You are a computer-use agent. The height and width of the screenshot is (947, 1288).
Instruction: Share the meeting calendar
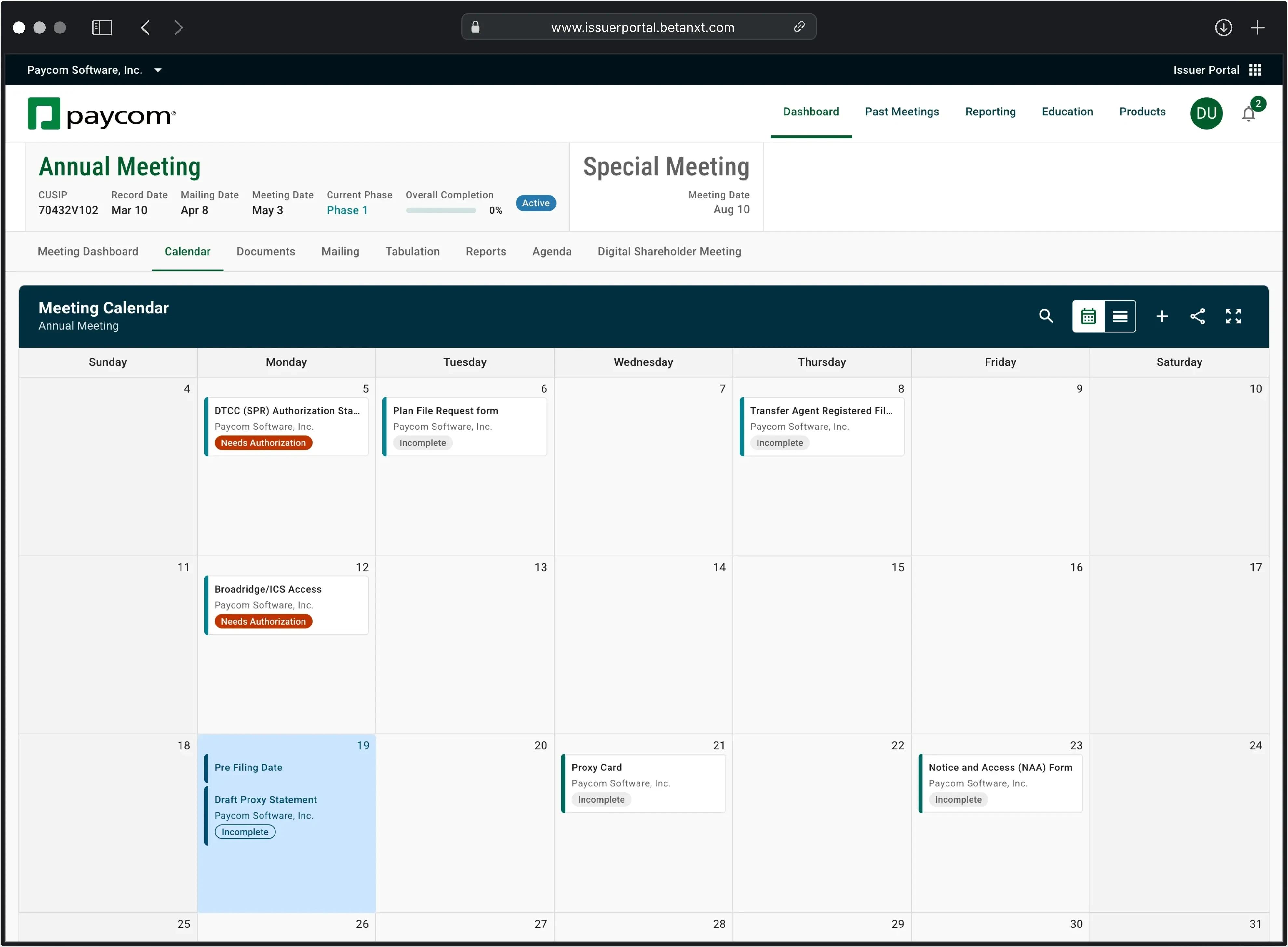click(1197, 316)
